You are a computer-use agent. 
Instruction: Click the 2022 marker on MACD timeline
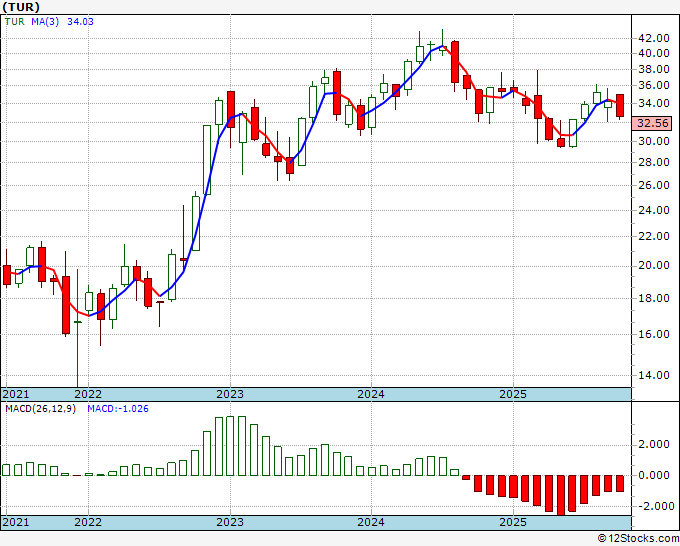pyautogui.click(x=88, y=522)
